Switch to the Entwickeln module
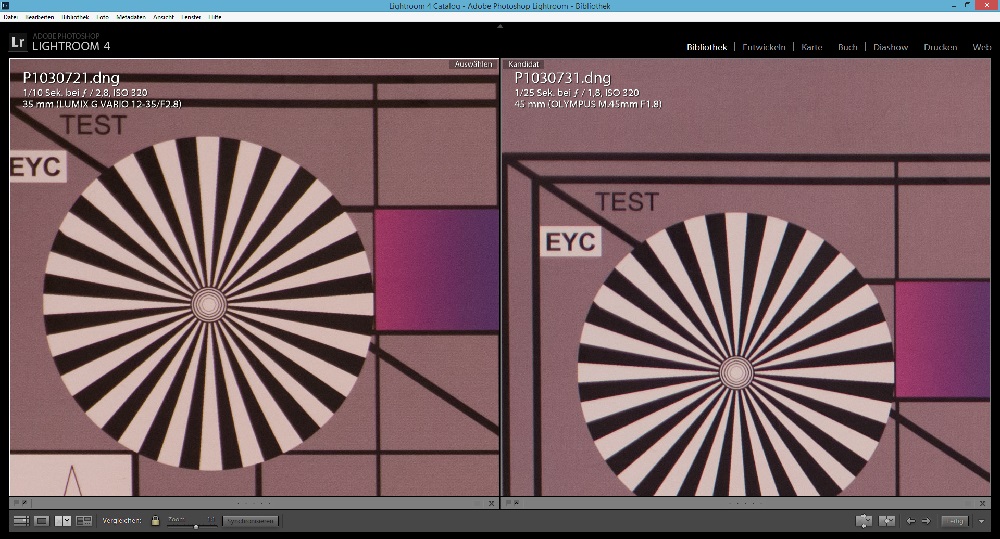1000x539 pixels. point(763,47)
